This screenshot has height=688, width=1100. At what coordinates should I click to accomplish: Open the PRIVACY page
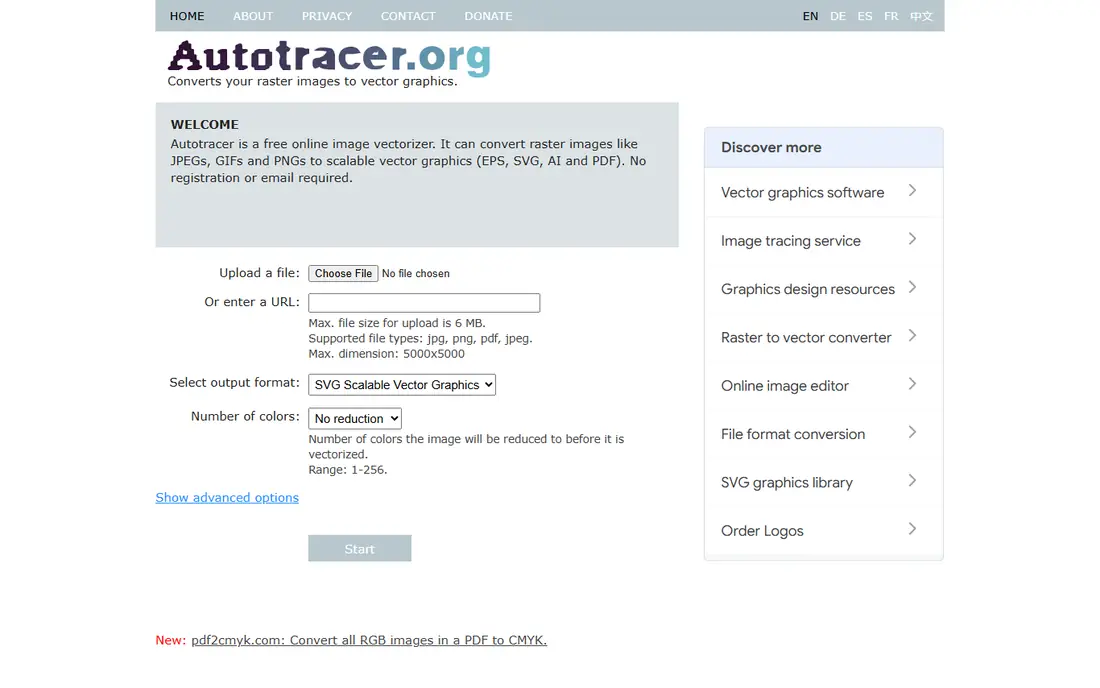point(327,16)
